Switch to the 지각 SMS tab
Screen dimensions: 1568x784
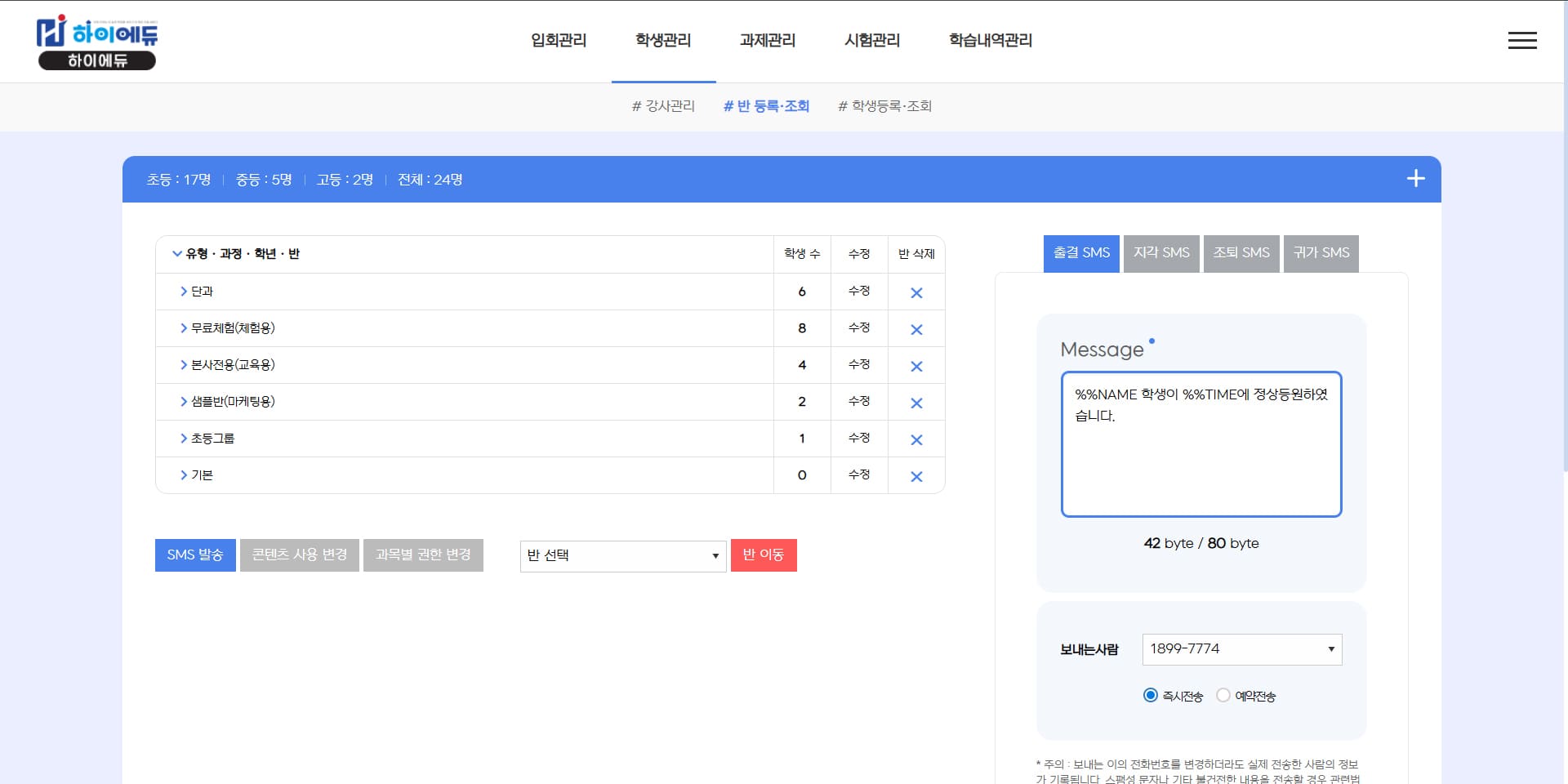[x=1160, y=253]
